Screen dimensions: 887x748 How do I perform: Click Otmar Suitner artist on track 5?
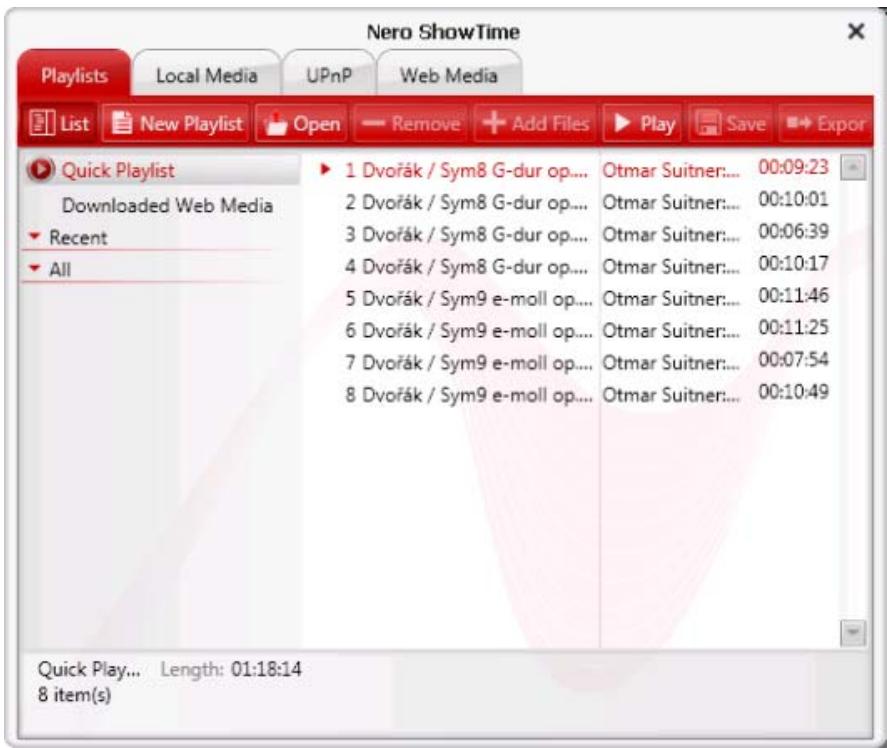pyautogui.click(x=671, y=298)
